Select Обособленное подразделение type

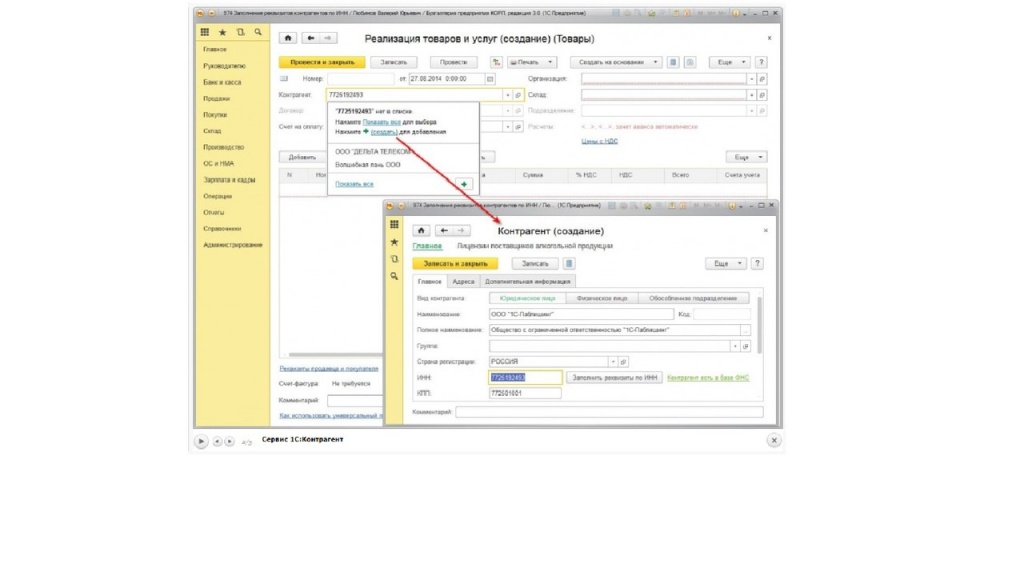click(x=693, y=298)
